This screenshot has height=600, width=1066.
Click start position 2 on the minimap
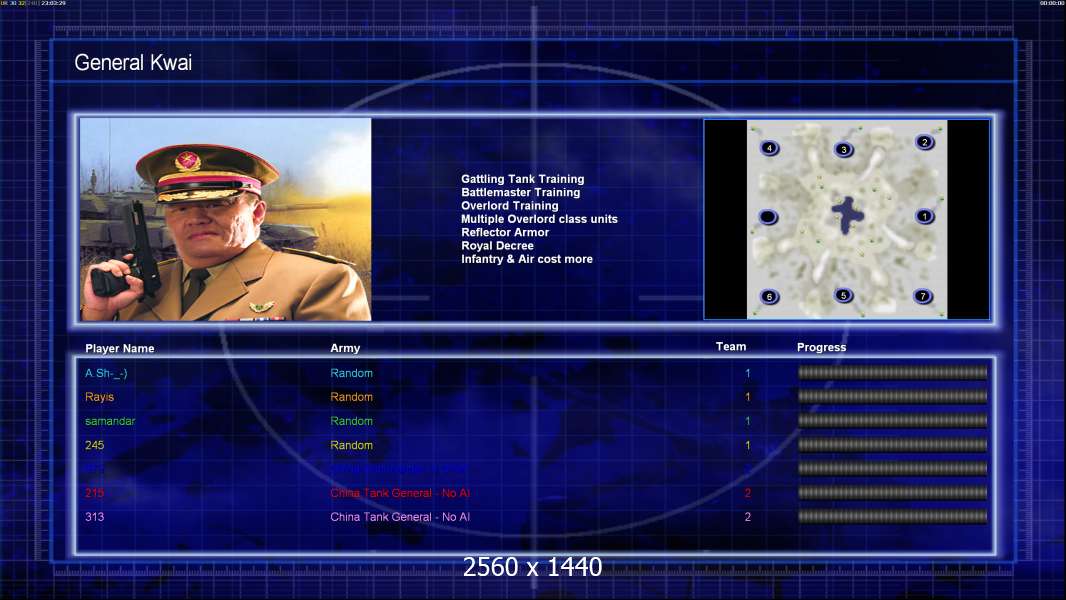[x=924, y=142]
